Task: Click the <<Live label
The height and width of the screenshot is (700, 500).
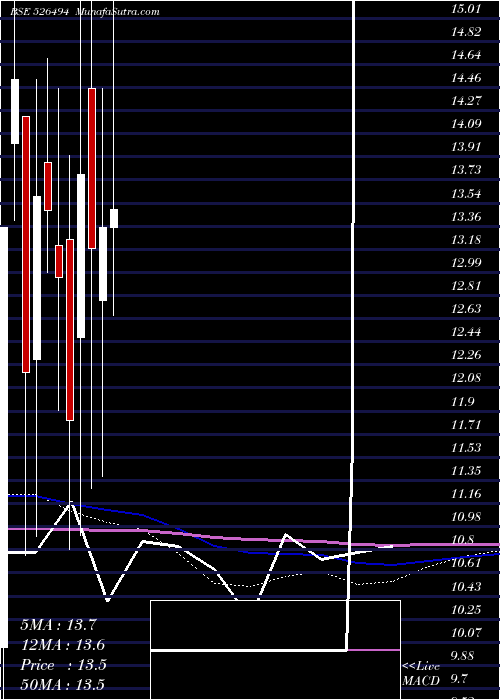Action: [421, 666]
